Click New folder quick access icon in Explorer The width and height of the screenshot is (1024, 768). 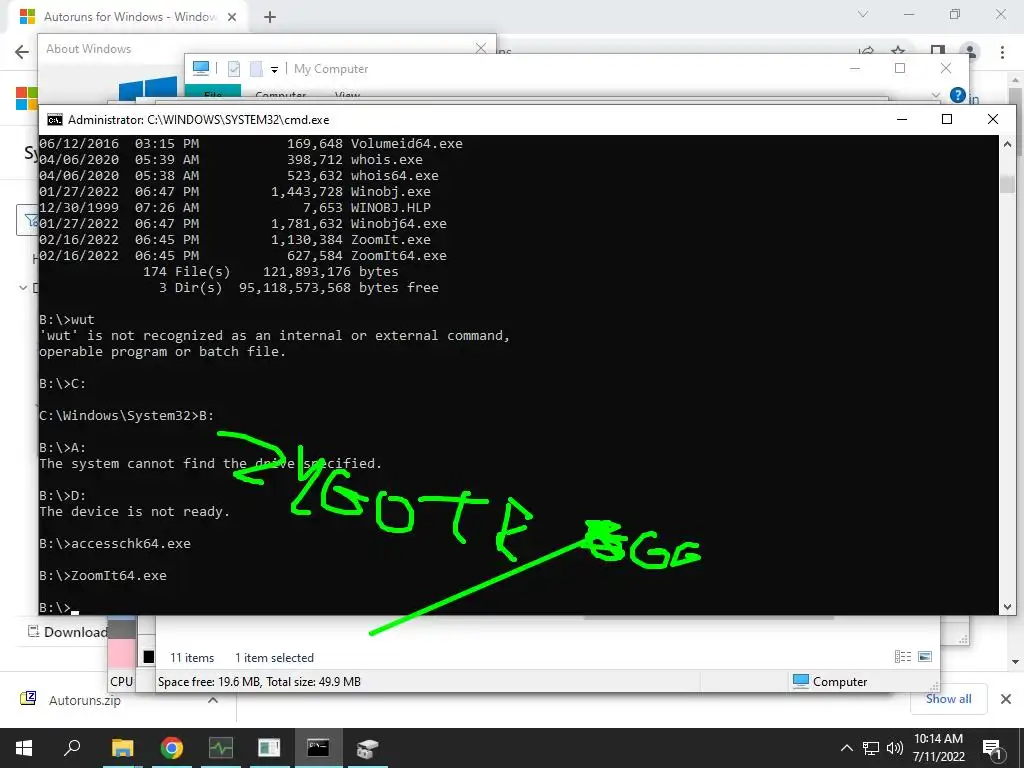click(x=257, y=69)
